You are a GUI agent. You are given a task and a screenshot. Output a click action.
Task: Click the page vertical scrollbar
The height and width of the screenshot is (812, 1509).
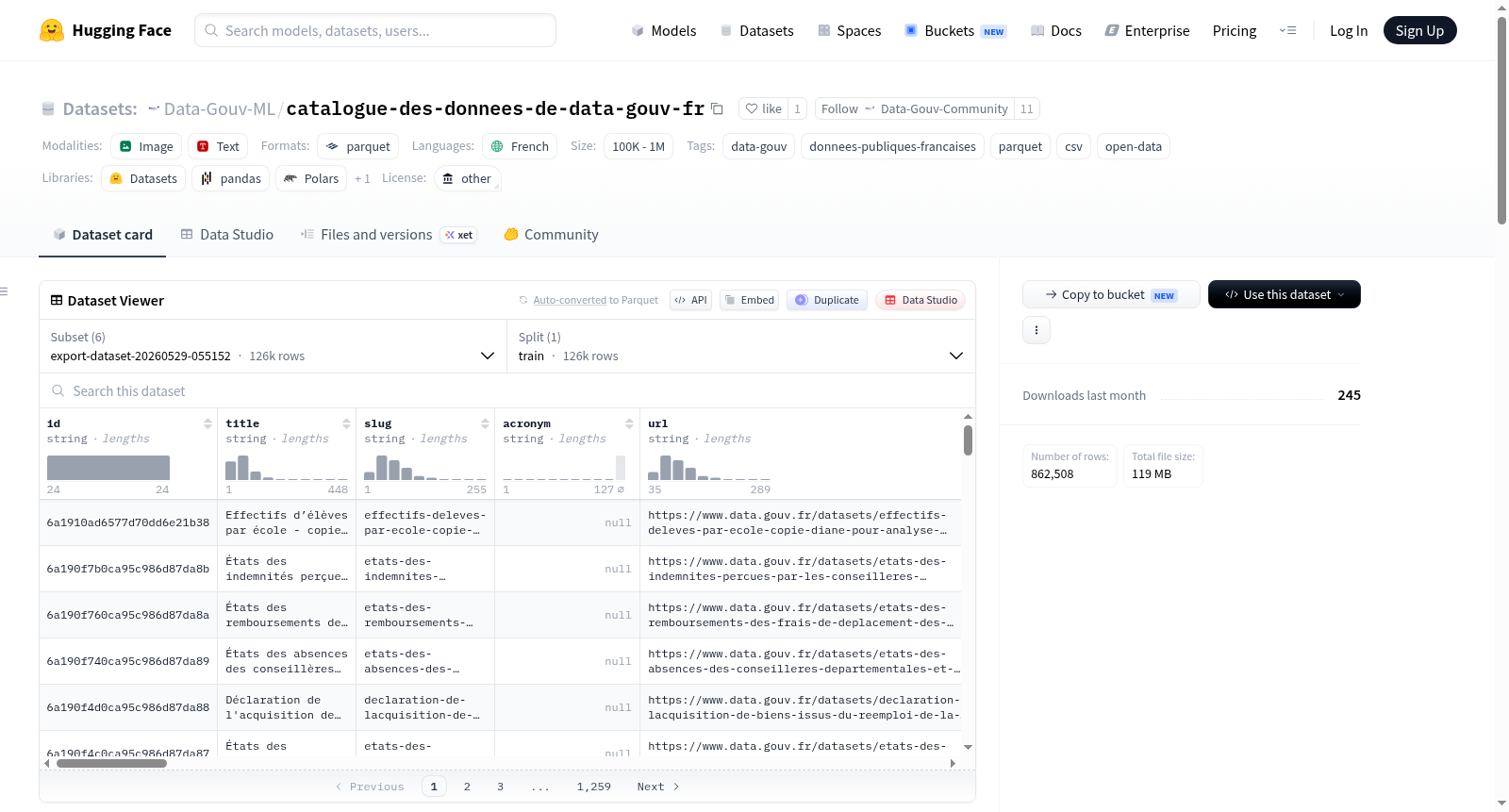click(x=1501, y=120)
